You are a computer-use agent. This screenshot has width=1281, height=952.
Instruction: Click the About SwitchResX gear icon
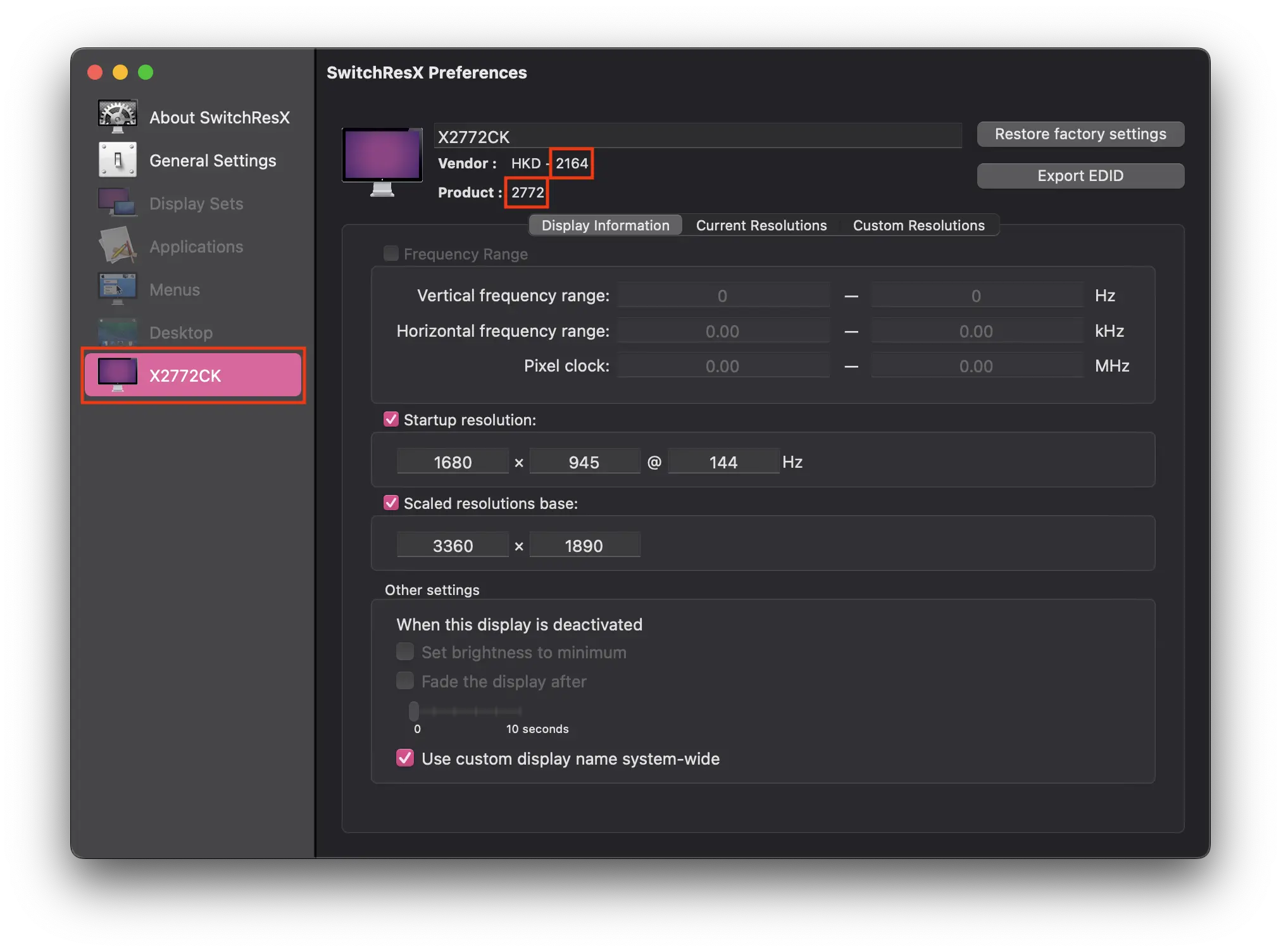click(118, 116)
